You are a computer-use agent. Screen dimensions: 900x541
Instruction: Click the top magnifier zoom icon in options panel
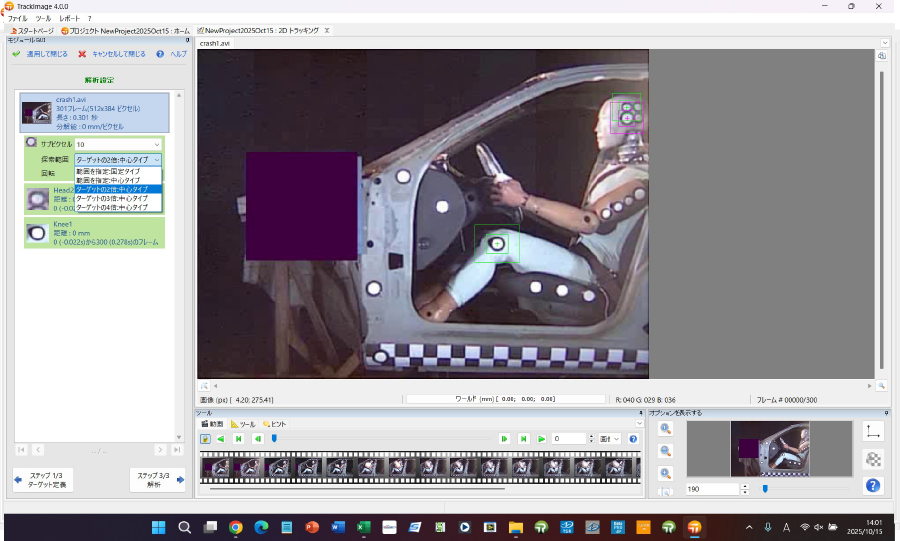[x=666, y=429]
